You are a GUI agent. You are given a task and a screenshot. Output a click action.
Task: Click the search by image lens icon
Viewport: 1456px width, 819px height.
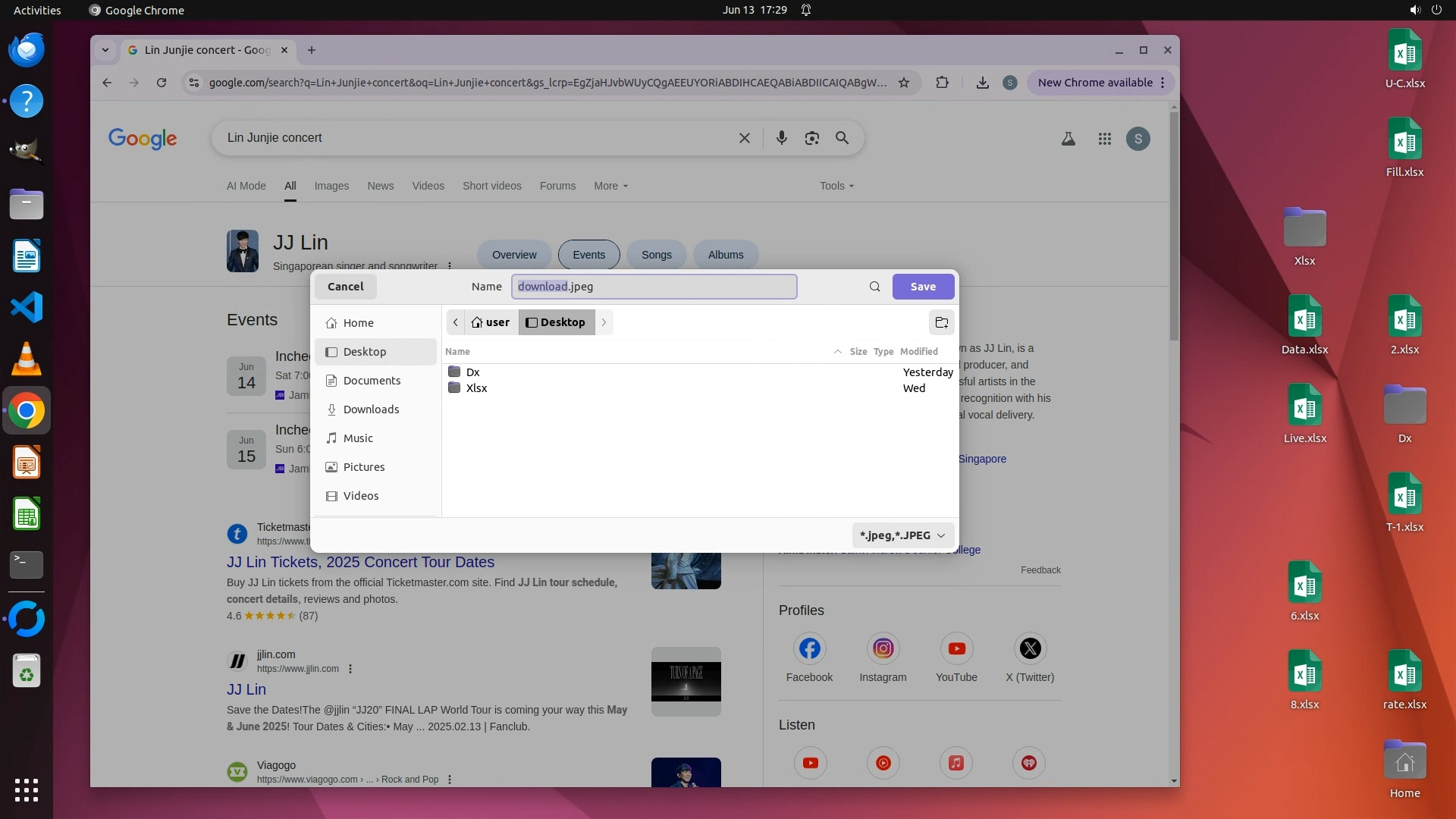pyautogui.click(x=811, y=138)
